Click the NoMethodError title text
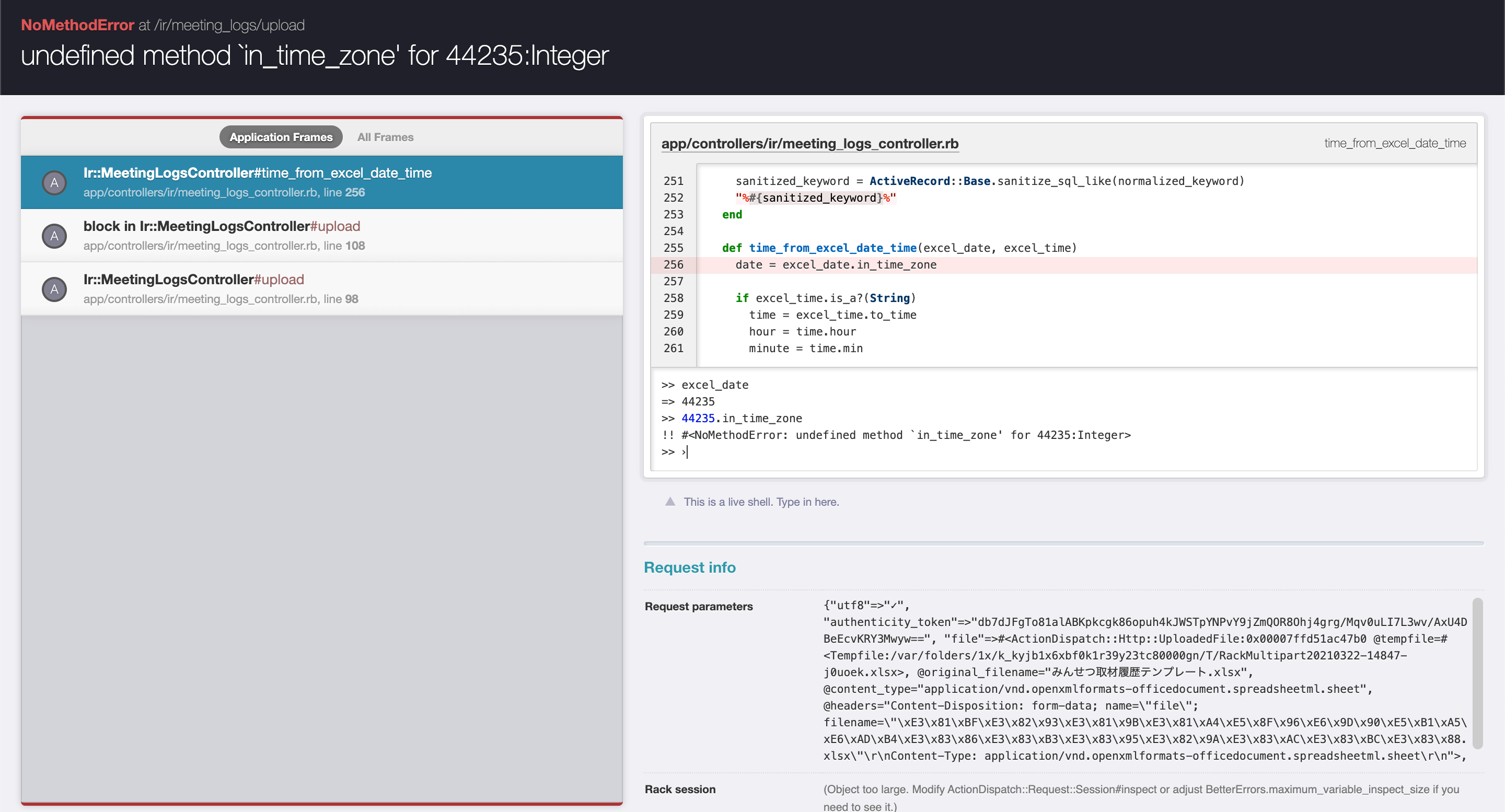This screenshot has width=1505, height=812. (x=77, y=25)
